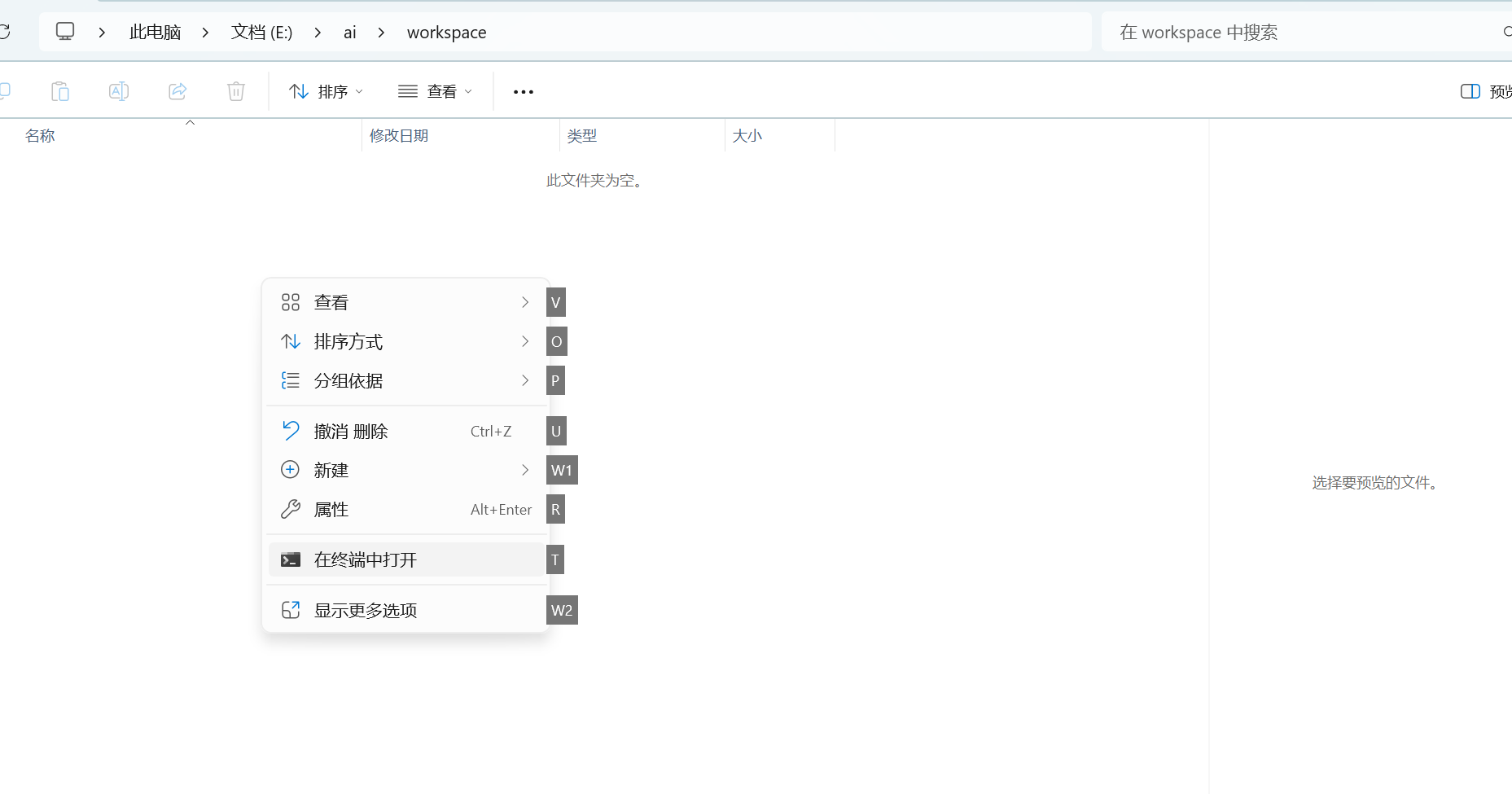Choose 显示更多选项 in the context menu
The image size is (1512, 794).
[x=366, y=609]
